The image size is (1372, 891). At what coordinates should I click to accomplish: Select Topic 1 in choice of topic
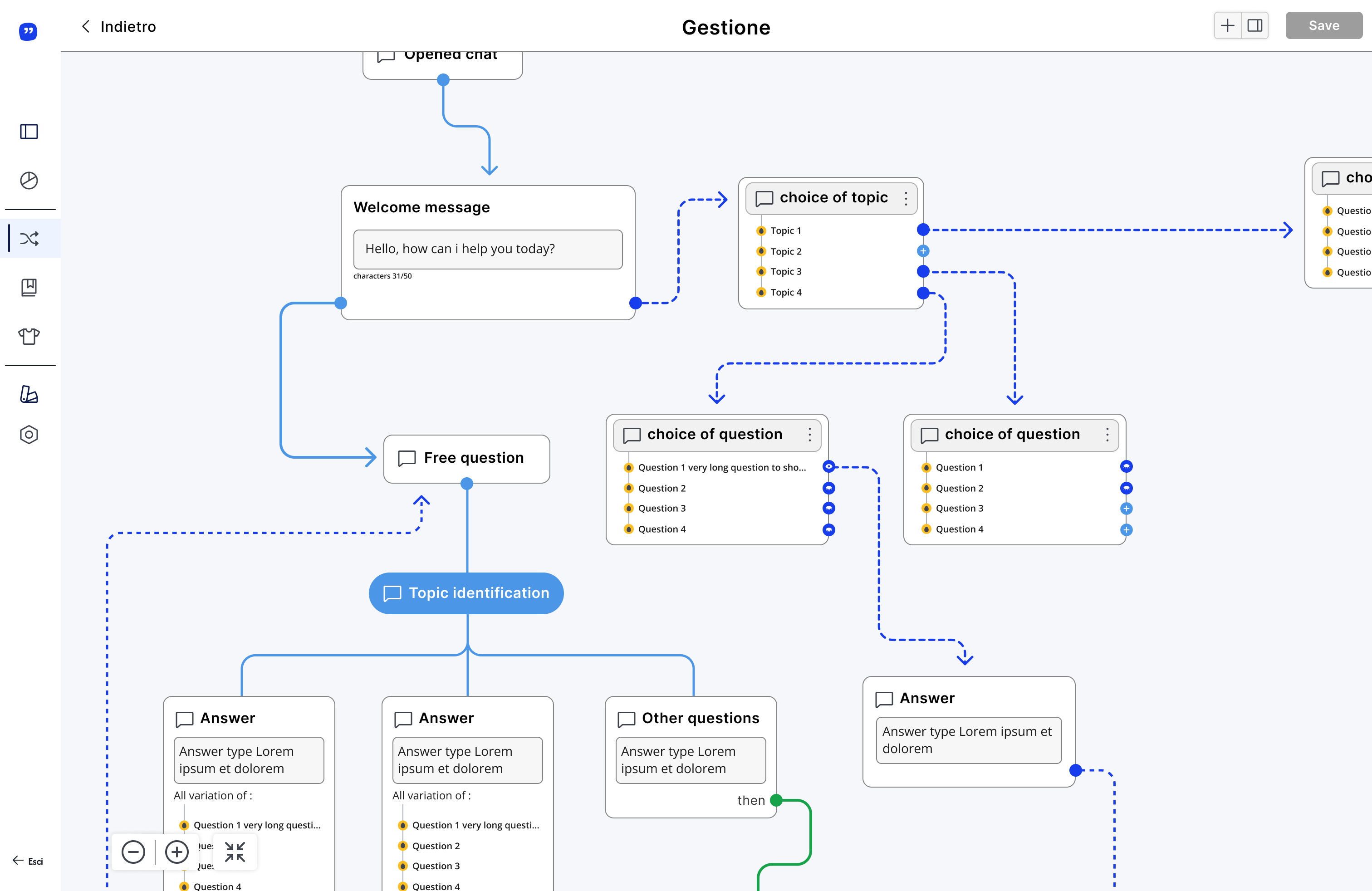786,230
